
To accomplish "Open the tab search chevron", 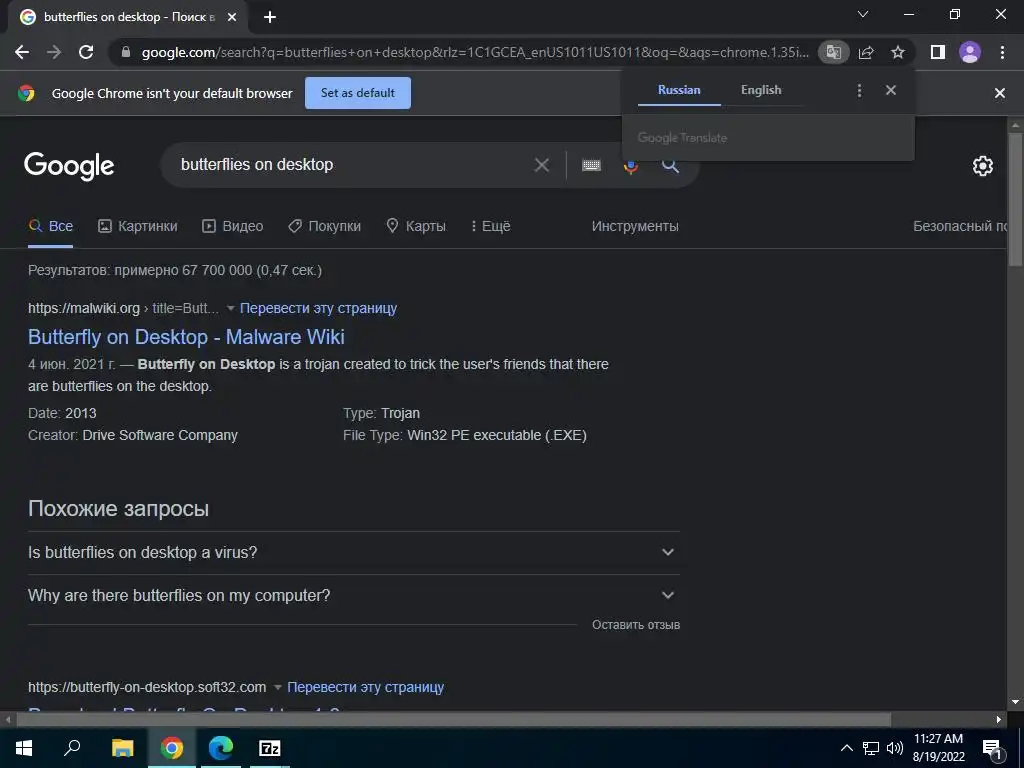I will [863, 14].
